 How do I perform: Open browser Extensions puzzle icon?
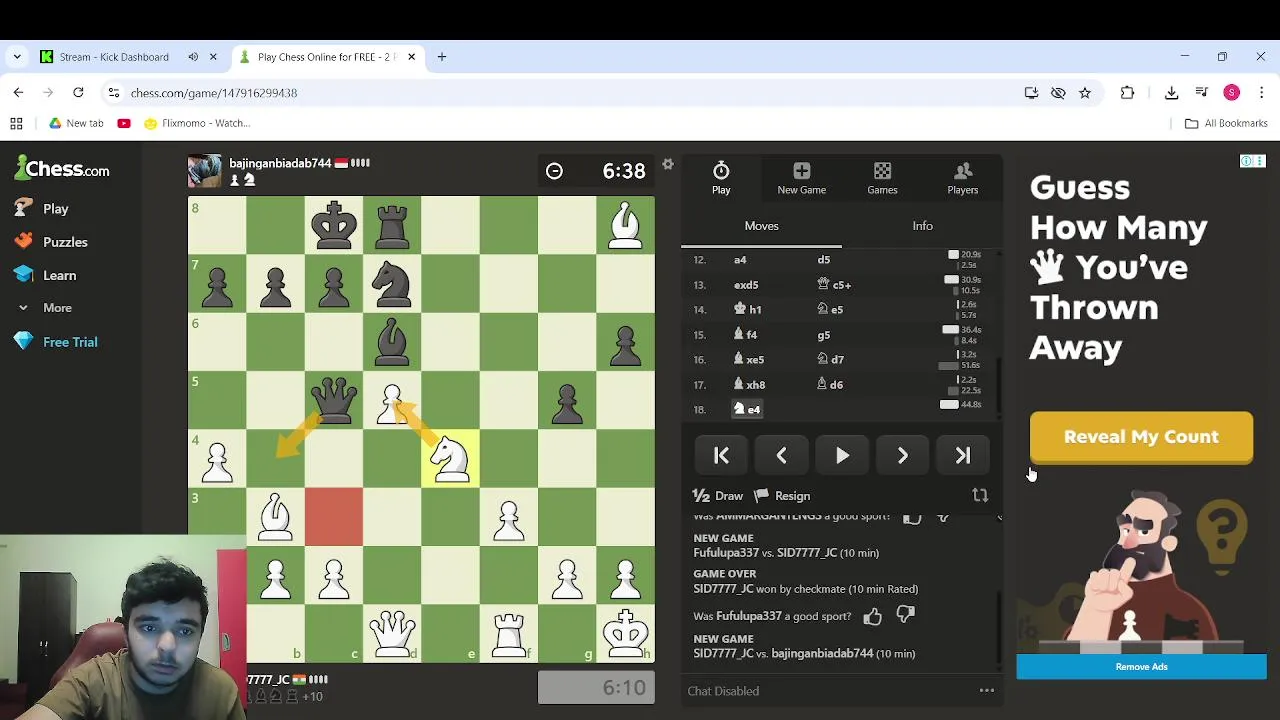[x=1127, y=93]
